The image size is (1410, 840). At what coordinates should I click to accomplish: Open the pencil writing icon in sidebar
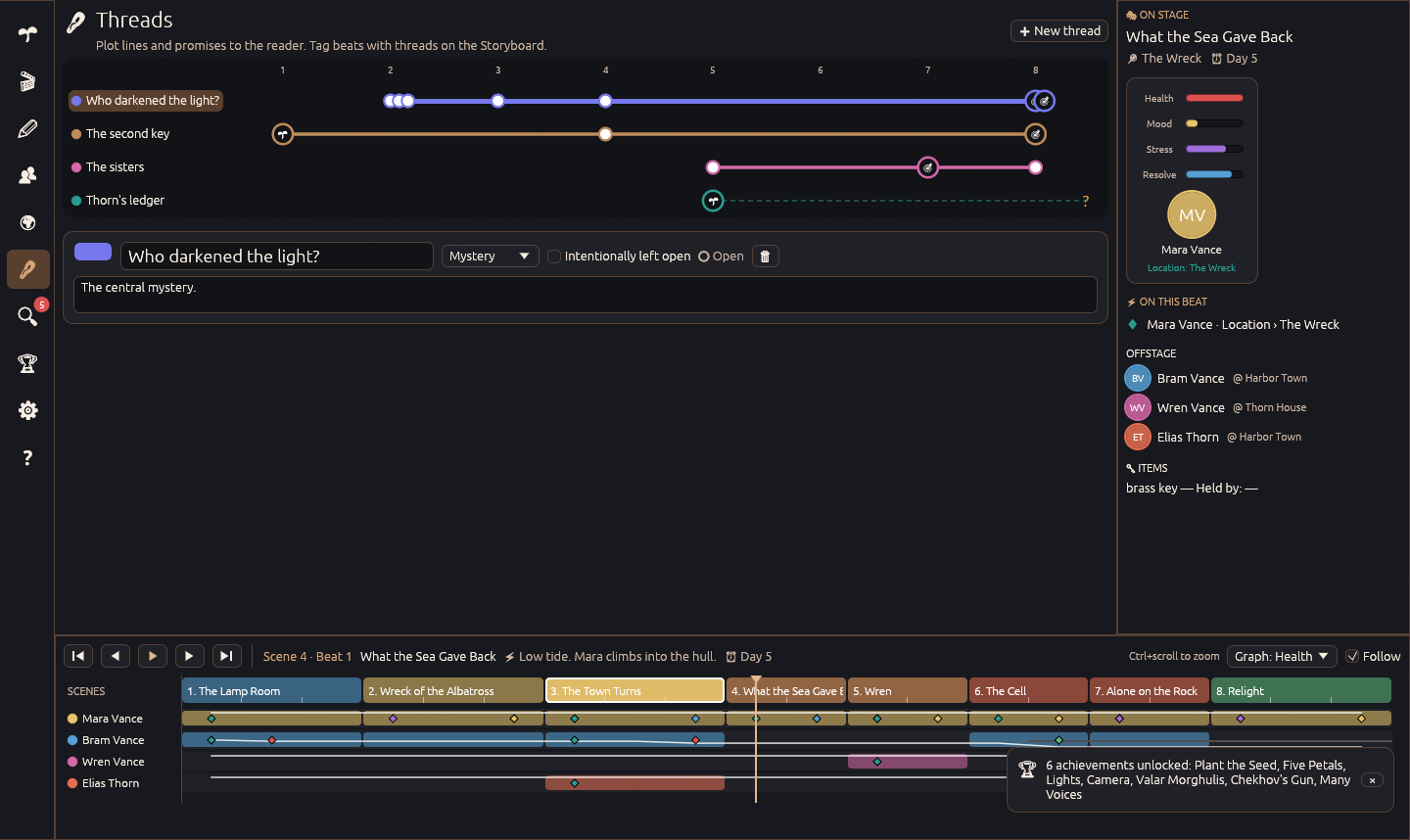[x=27, y=128]
